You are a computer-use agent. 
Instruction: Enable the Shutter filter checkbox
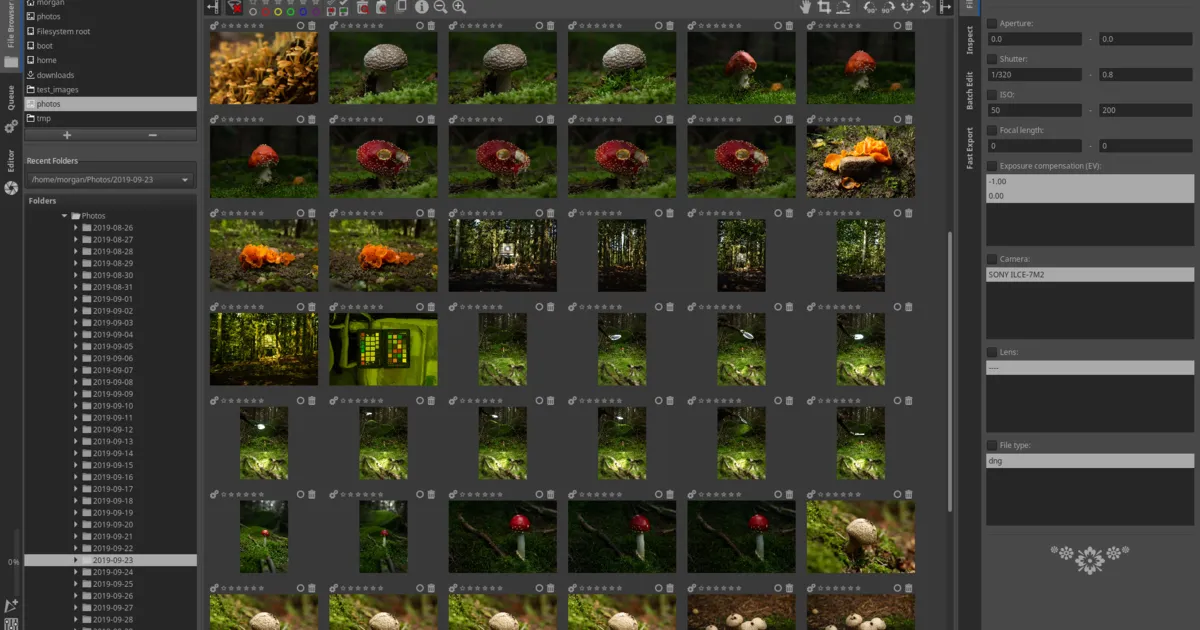[x=992, y=59]
